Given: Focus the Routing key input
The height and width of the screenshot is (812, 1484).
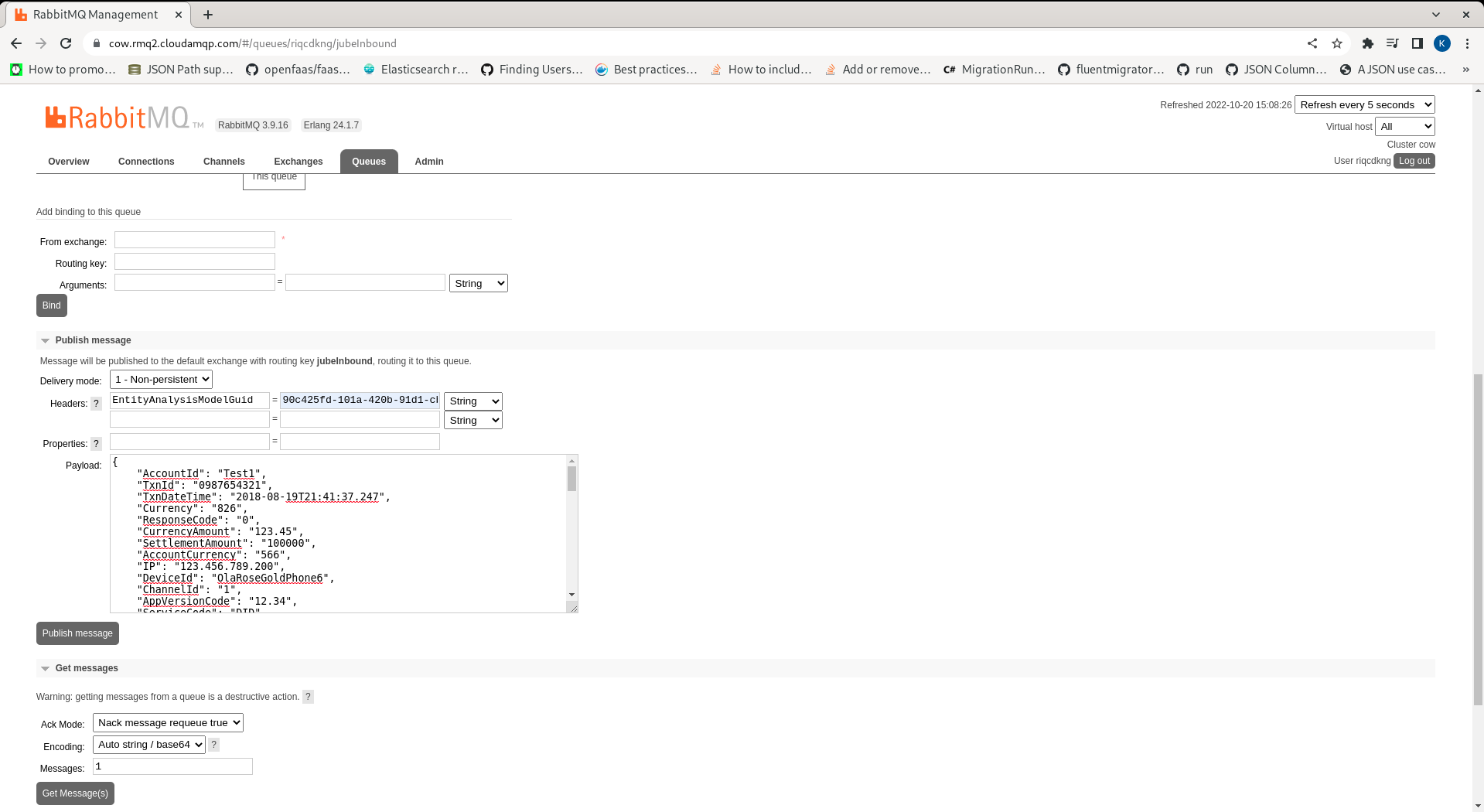Looking at the screenshot, I should click(195, 261).
